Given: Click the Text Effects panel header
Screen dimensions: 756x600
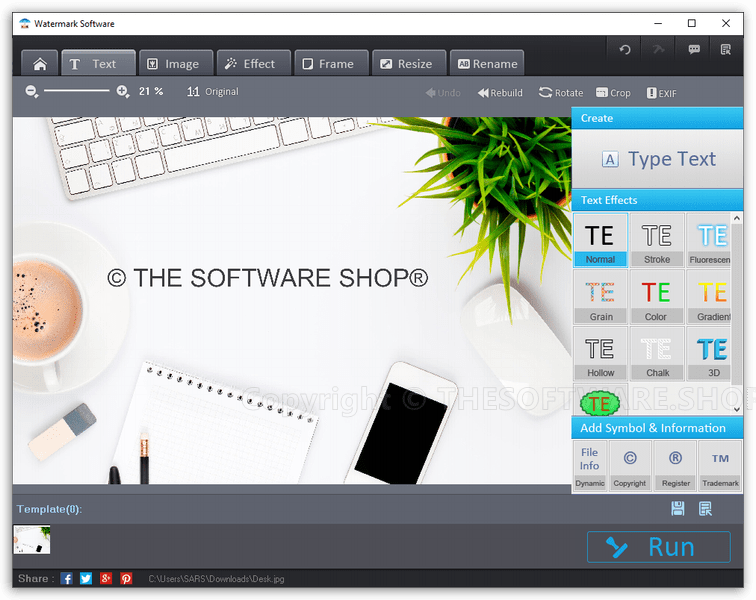Looking at the screenshot, I should pos(658,200).
